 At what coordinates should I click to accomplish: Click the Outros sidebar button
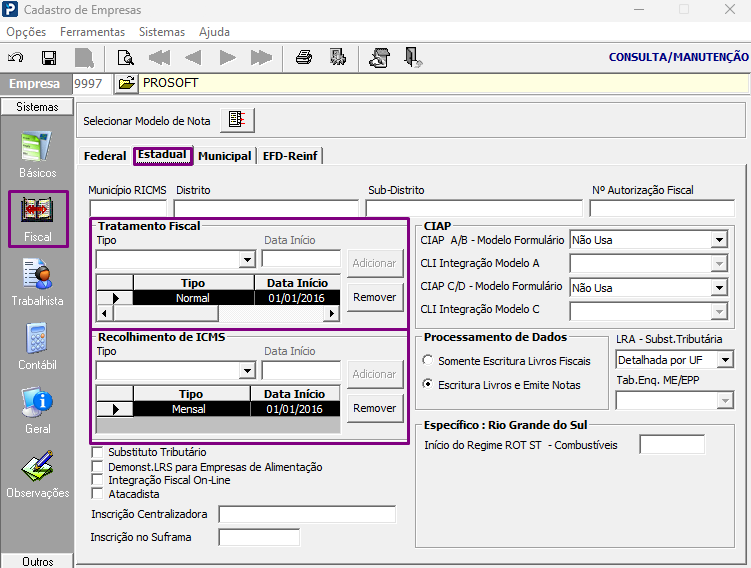(x=37, y=561)
